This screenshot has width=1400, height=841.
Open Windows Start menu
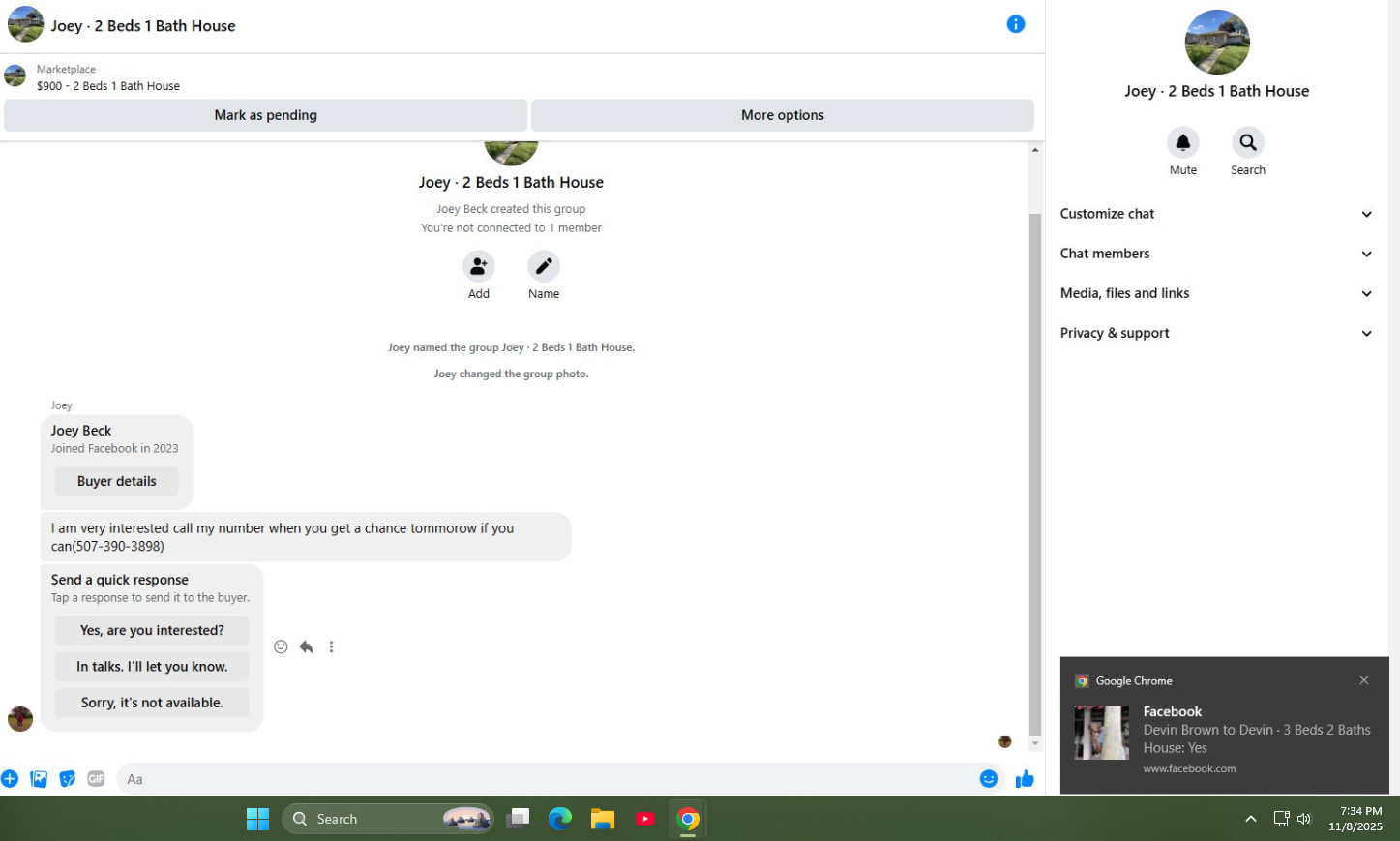coord(257,819)
